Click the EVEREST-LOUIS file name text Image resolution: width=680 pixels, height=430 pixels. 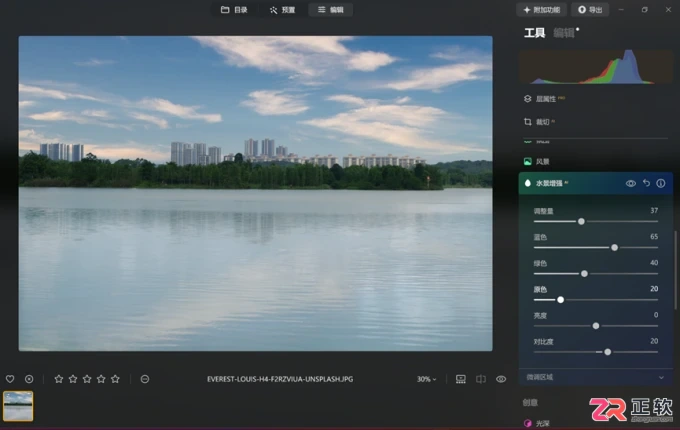point(280,379)
